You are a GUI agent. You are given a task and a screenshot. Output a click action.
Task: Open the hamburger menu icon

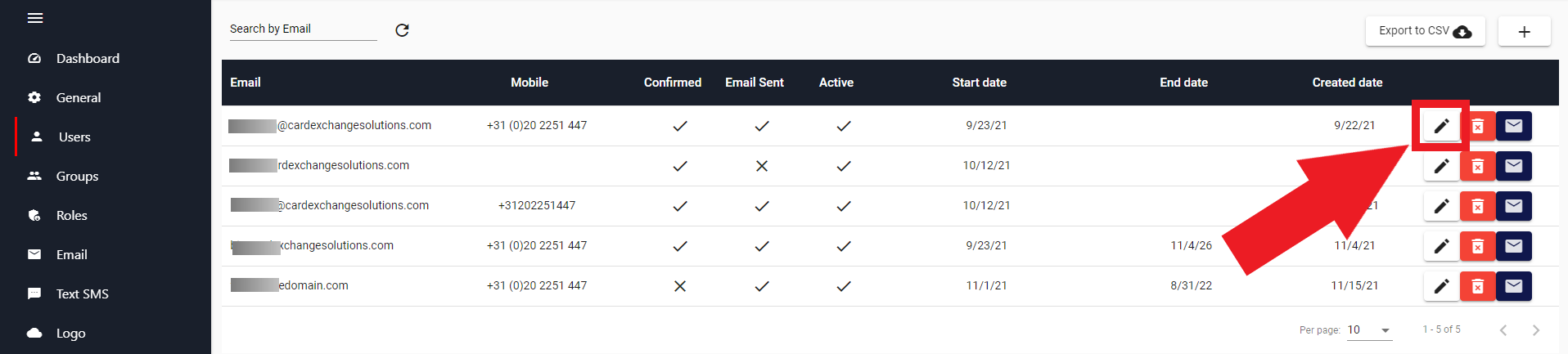[x=35, y=18]
